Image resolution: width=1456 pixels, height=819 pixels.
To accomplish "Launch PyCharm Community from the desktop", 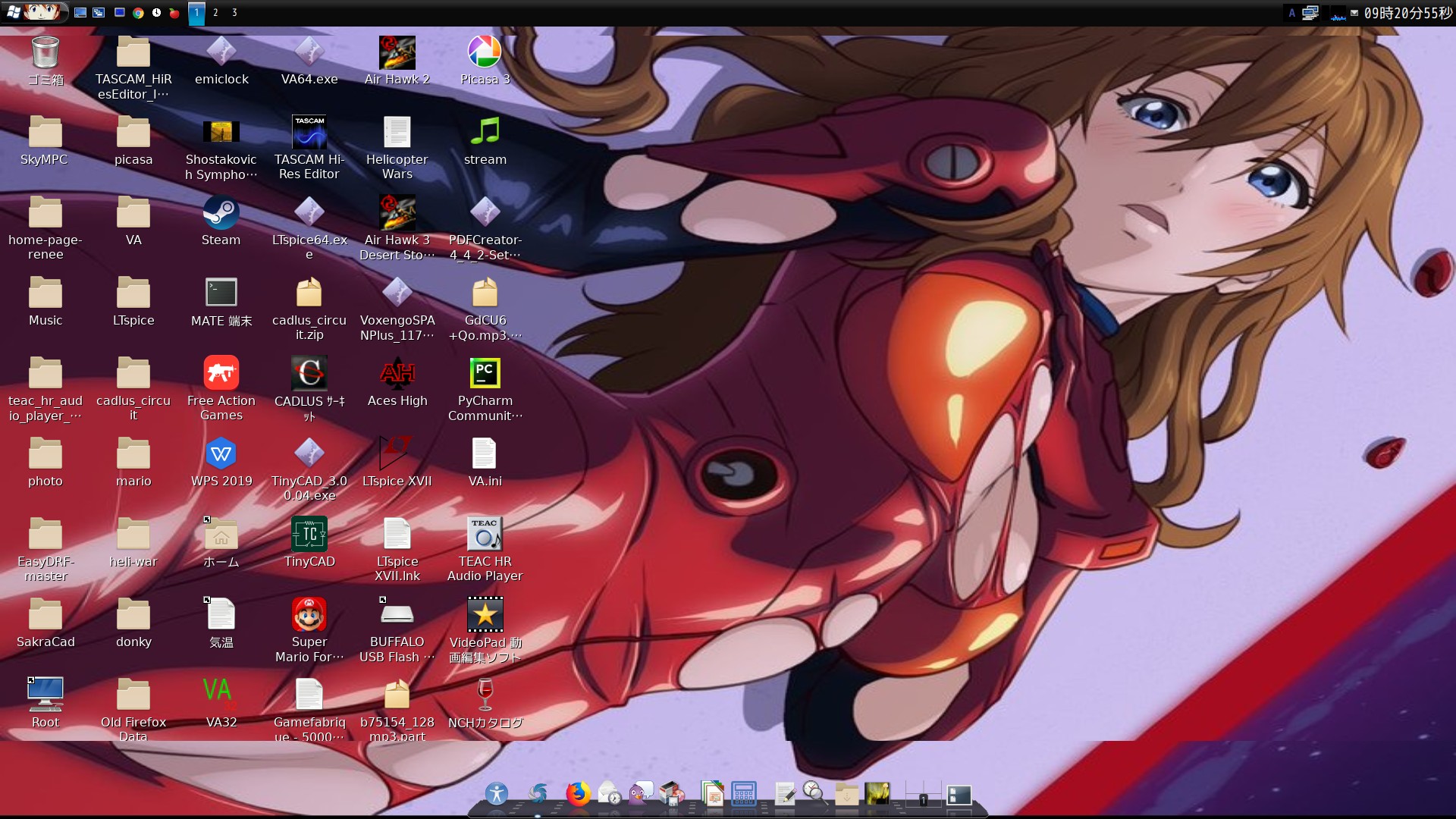I will click(x=485, y=374).
